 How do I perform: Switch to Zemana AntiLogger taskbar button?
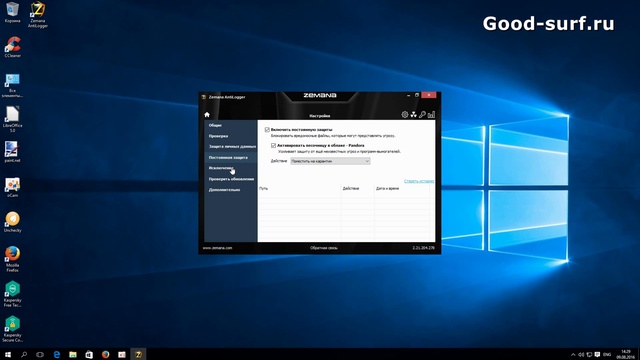pyautogui.click(x=138, y=354)
